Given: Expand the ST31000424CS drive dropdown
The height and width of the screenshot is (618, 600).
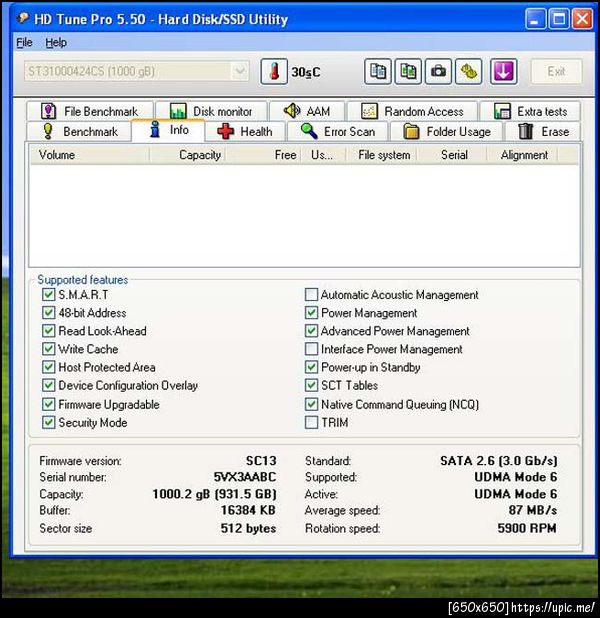Looking at the screenshot, I should (240, 71).
